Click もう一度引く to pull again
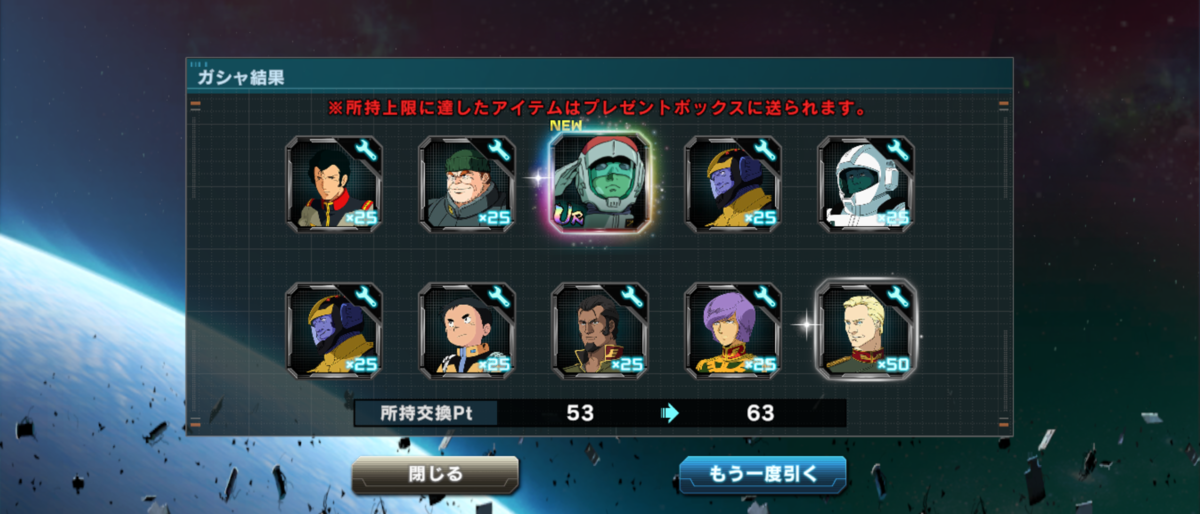 (763, 474)
